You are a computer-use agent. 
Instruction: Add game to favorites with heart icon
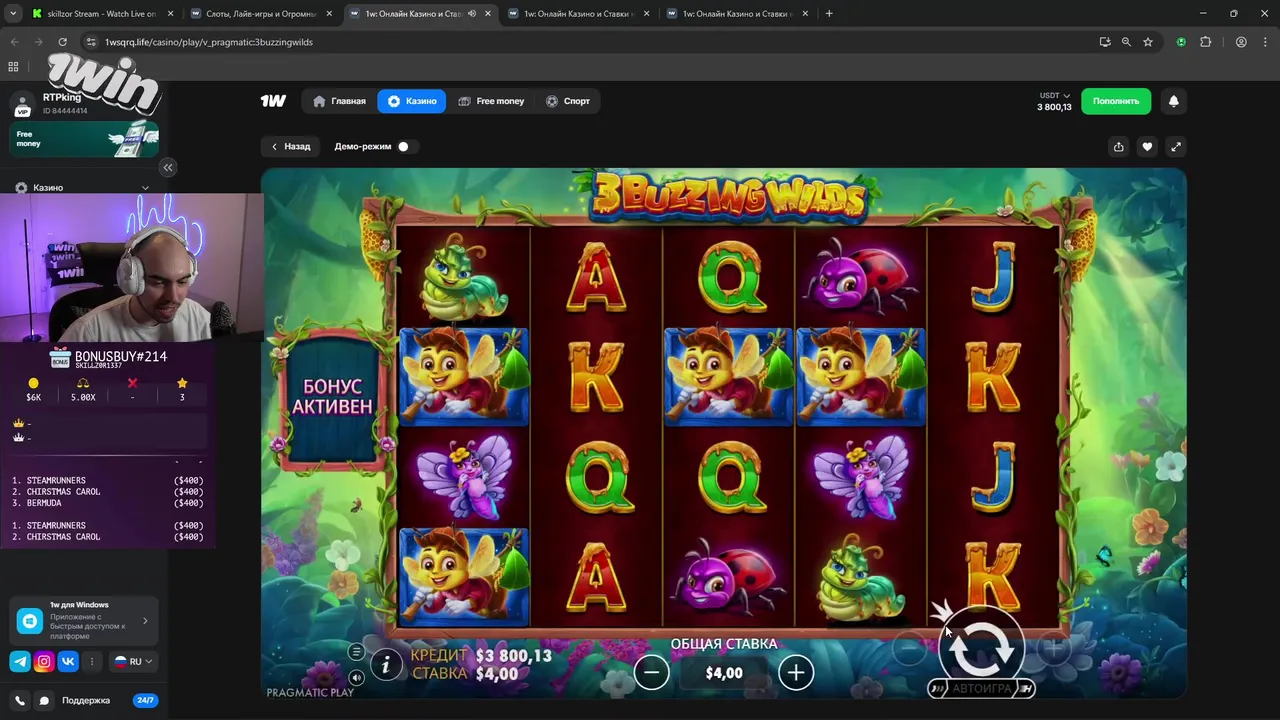coord(1147,146)
